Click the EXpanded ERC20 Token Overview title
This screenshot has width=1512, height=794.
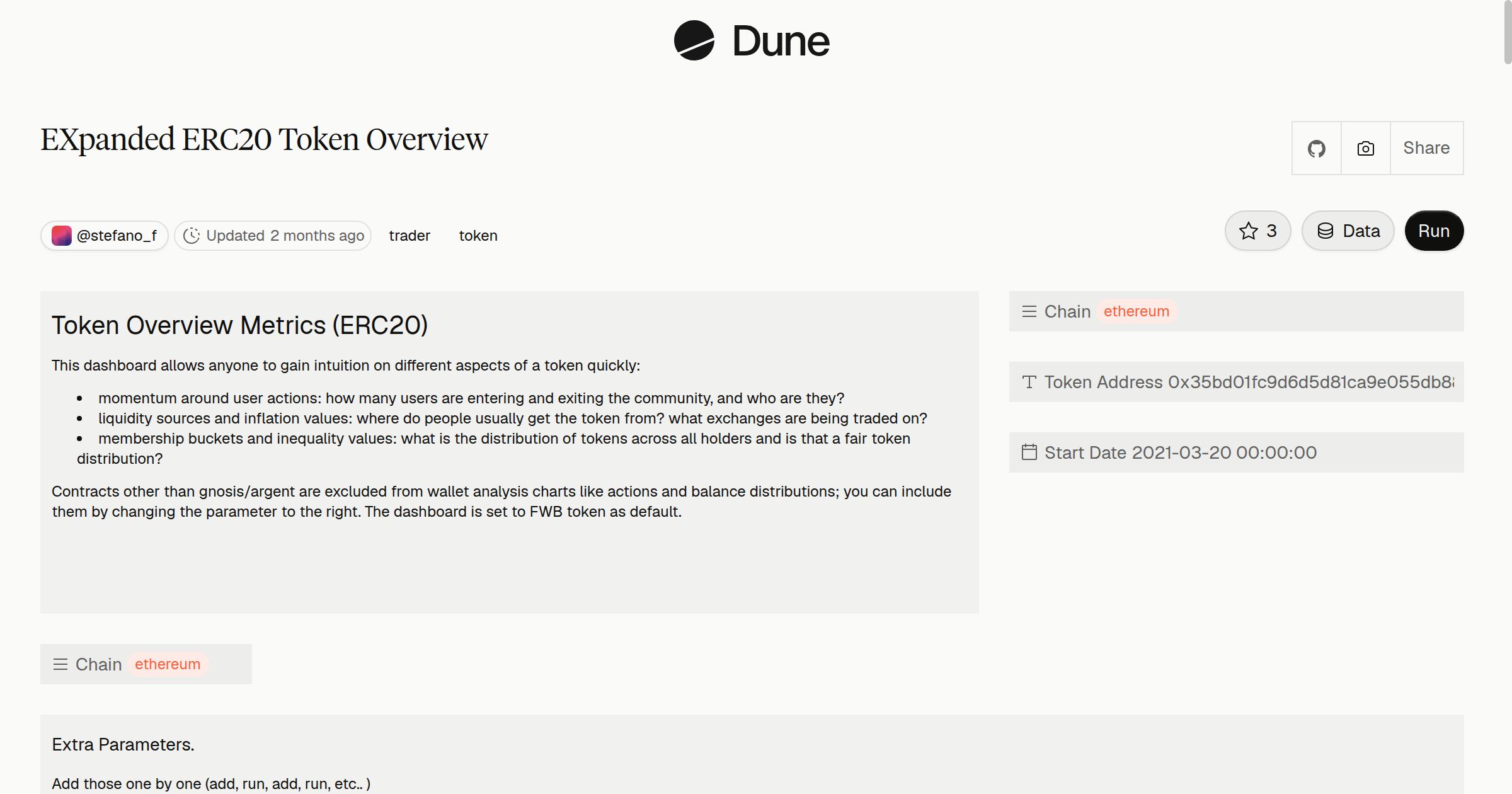coord(264,139)
